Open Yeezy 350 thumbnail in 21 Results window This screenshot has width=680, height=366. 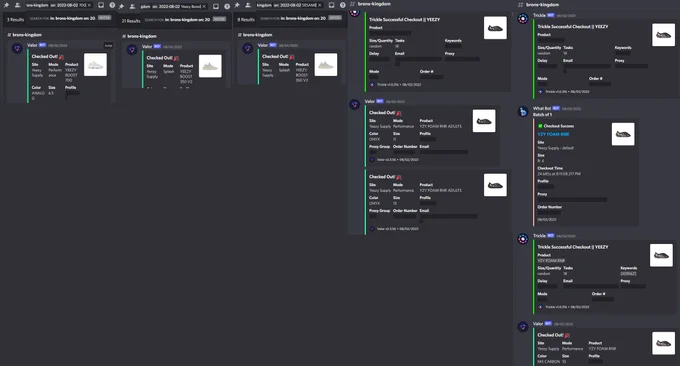click(x=210, y=66)
